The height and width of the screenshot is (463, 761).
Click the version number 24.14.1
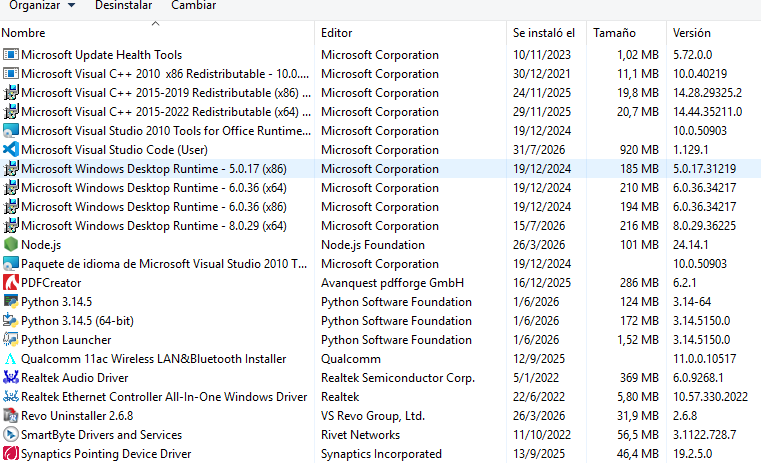690,245
